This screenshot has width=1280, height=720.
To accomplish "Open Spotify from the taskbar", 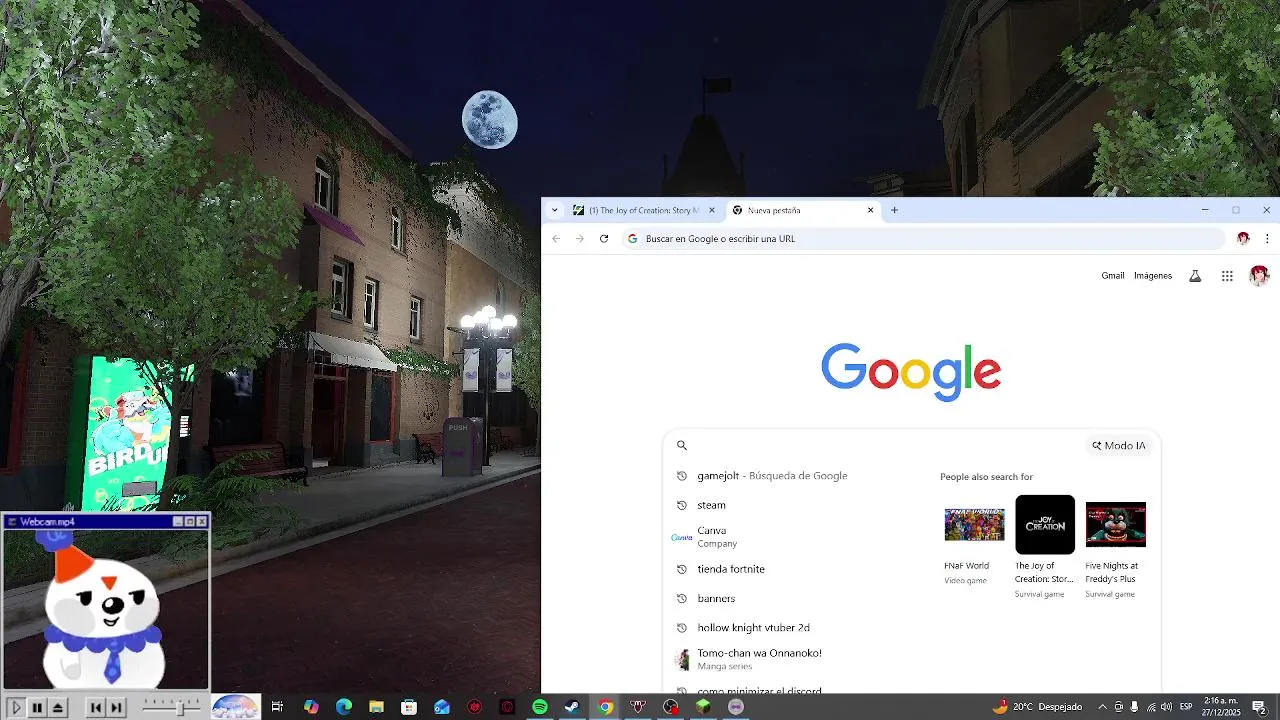I will click(540, 707).
